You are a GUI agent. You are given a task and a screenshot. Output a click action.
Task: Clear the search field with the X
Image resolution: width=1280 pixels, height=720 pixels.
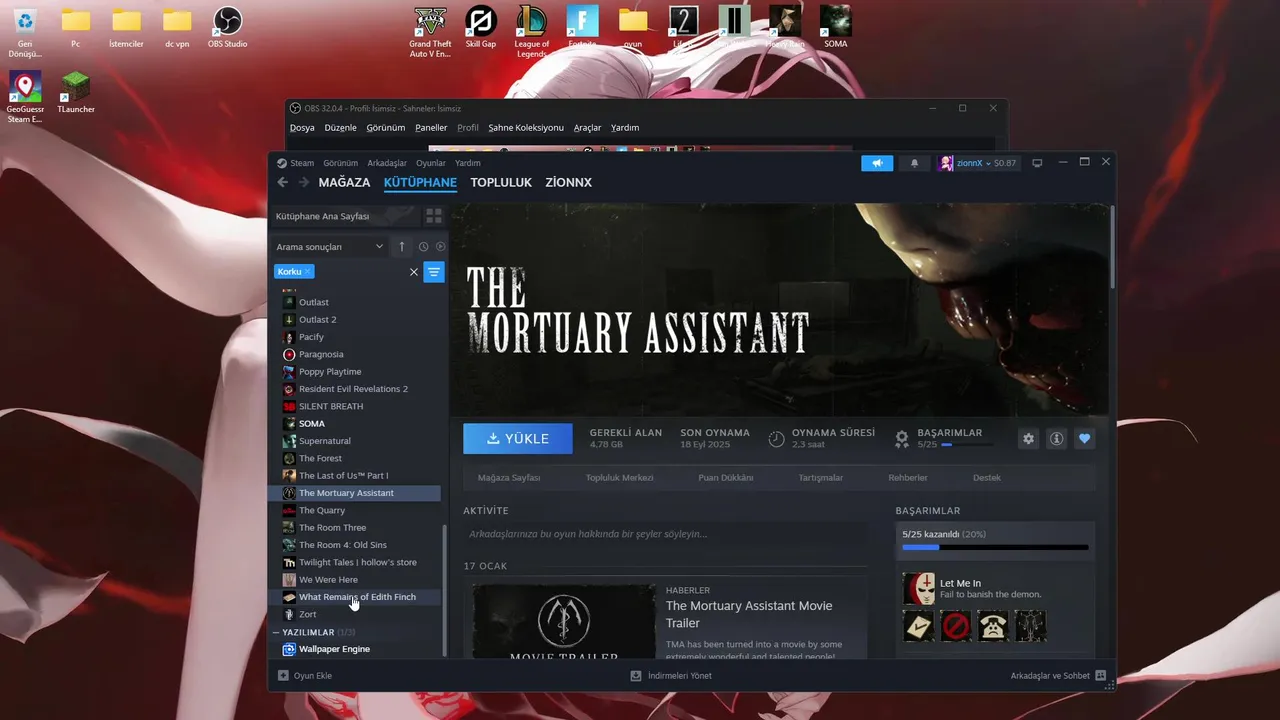pyautogui.click(x=414, y=272)
